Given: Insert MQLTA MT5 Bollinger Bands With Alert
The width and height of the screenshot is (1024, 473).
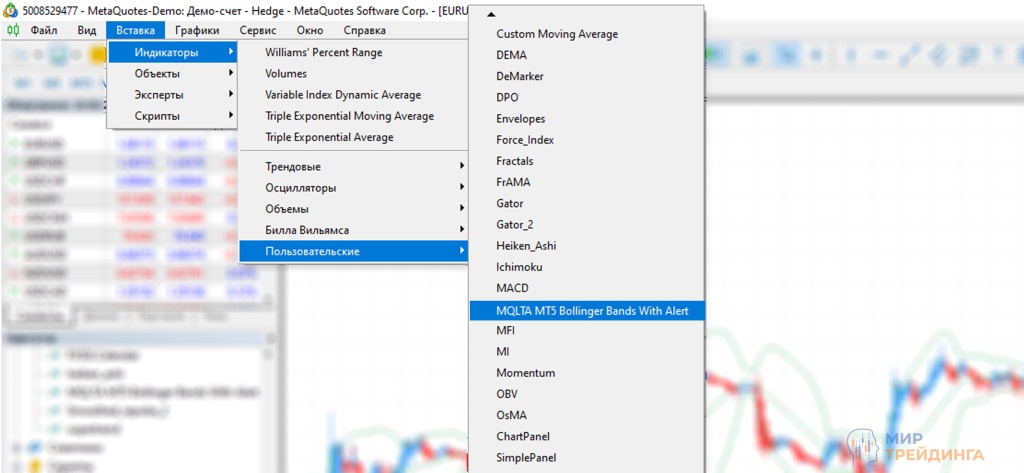Looking at the screenshot, I should tap(599, 310).
